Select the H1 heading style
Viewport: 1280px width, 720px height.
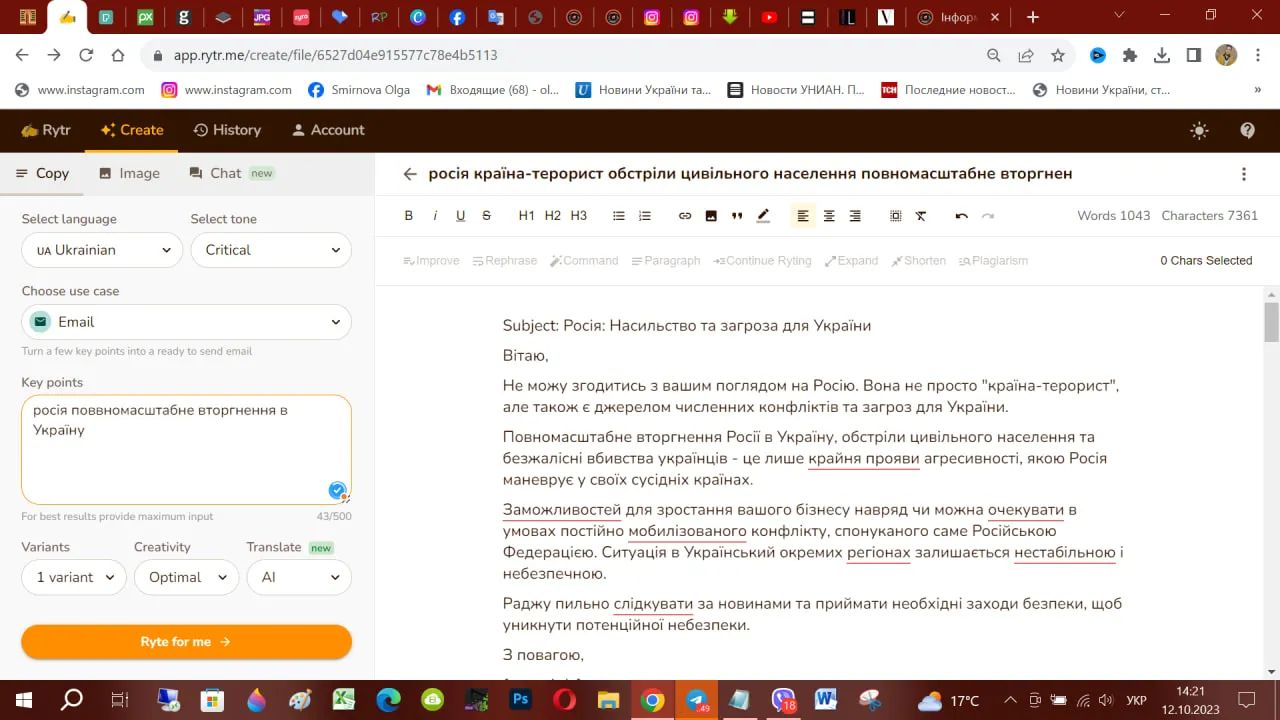527,215
